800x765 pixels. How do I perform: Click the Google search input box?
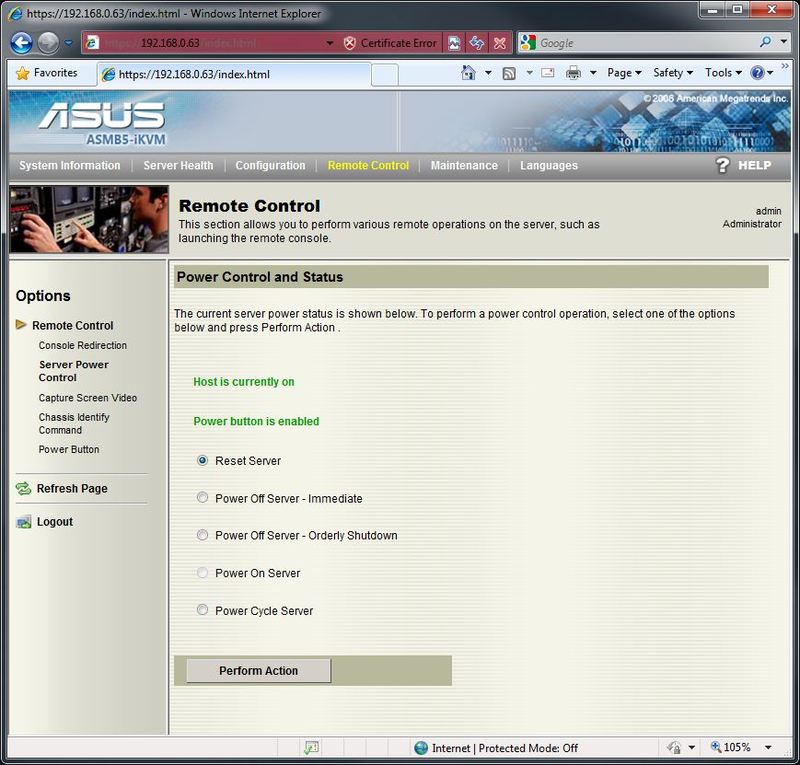pos(646,43)
